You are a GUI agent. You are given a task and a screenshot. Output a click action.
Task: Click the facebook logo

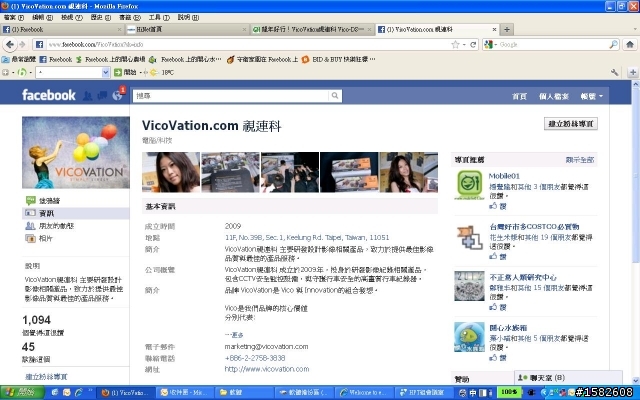[49, 95]
